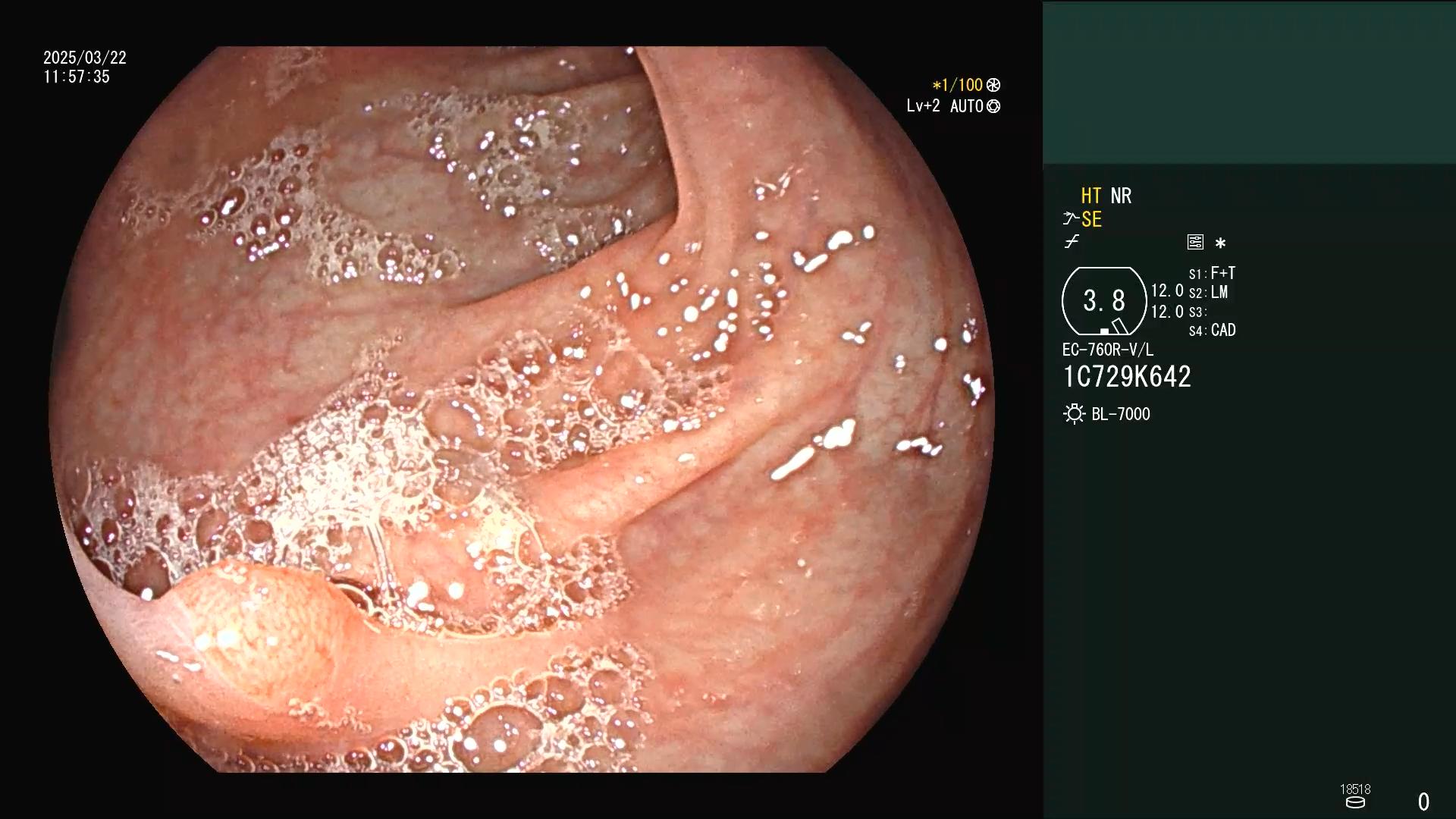Click the auto iris aperture icon
1456x819 pixels.
pos(993,106)
